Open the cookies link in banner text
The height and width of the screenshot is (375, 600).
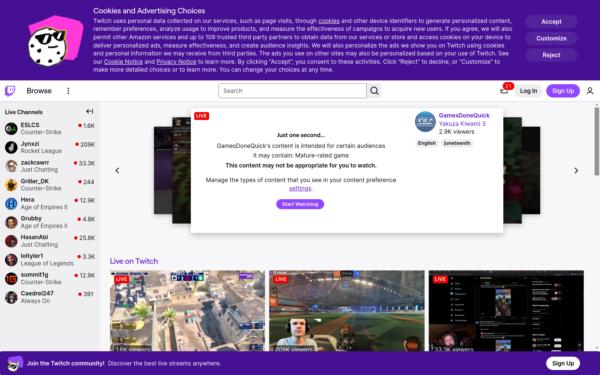329,21
